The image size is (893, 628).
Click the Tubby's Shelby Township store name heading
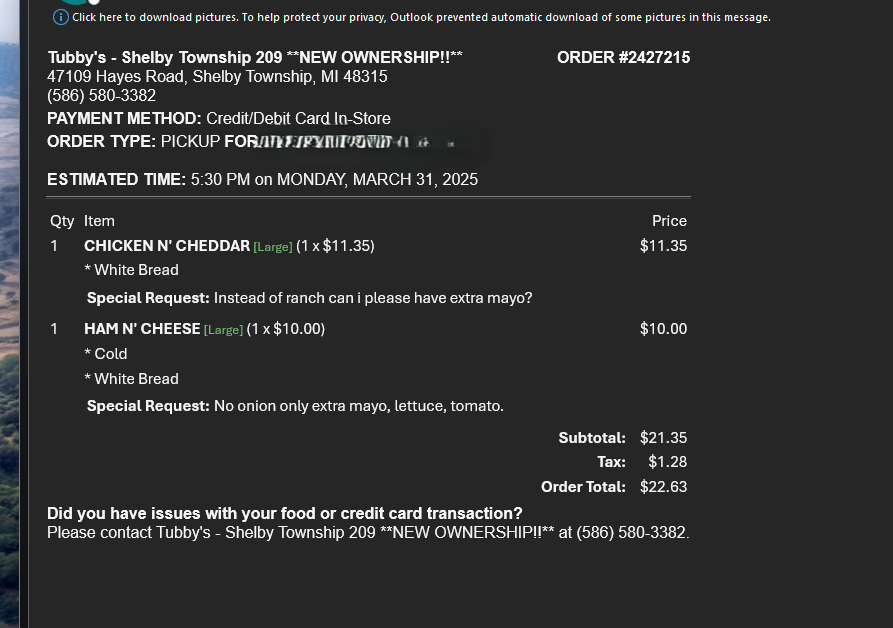(x=255, y=57)
